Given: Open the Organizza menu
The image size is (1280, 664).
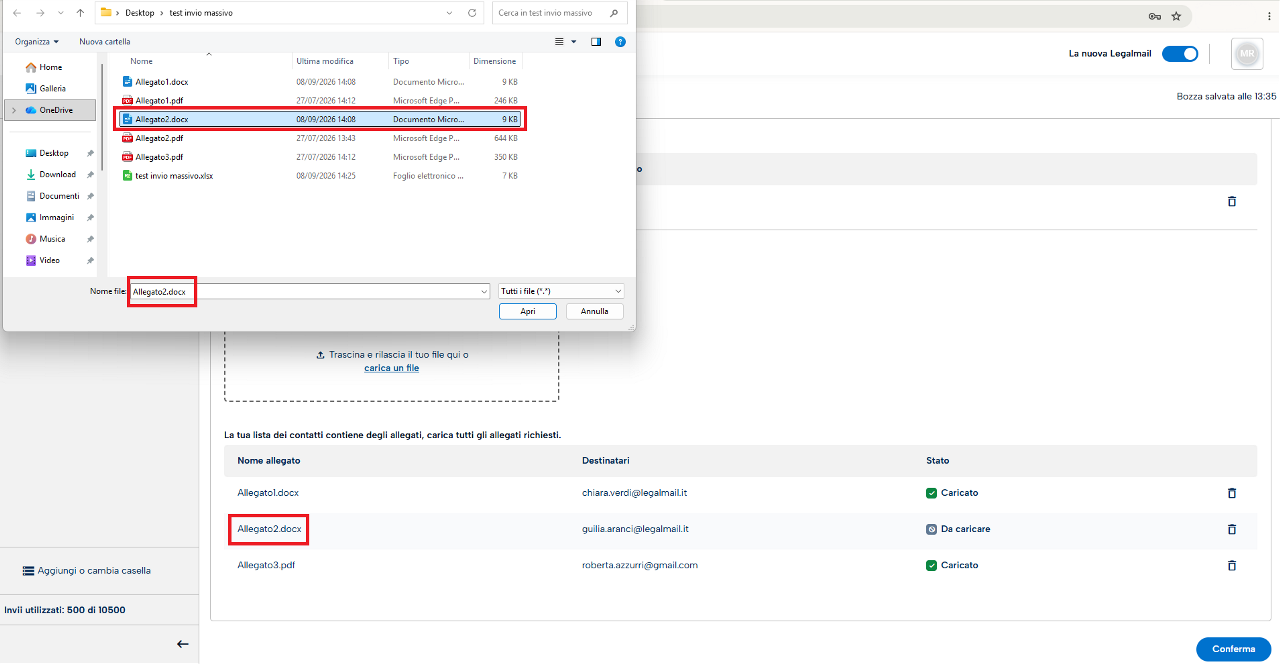Looking at the screenshot, I should click(x=37, y=42).
